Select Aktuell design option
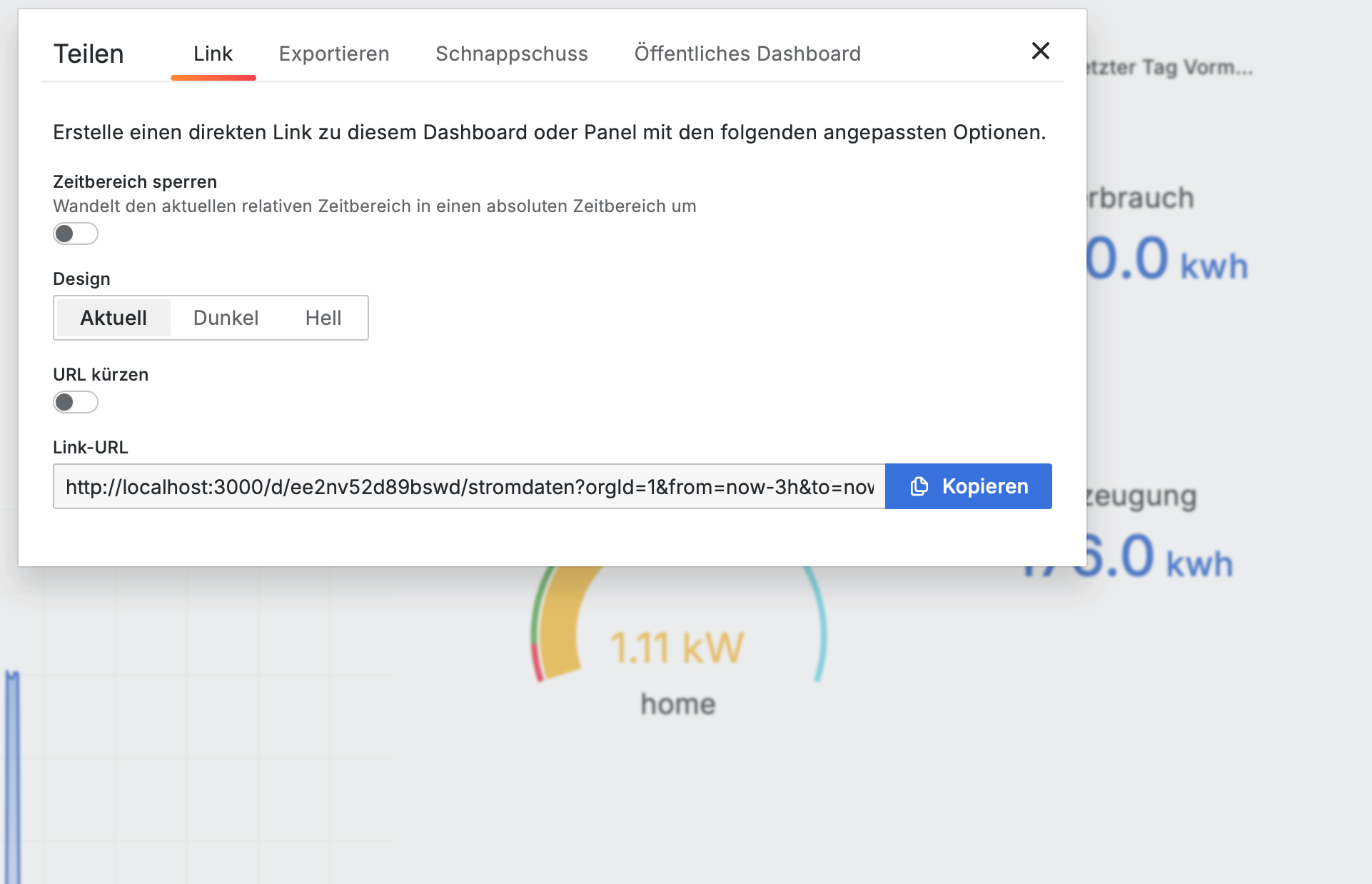 [114, 318]
